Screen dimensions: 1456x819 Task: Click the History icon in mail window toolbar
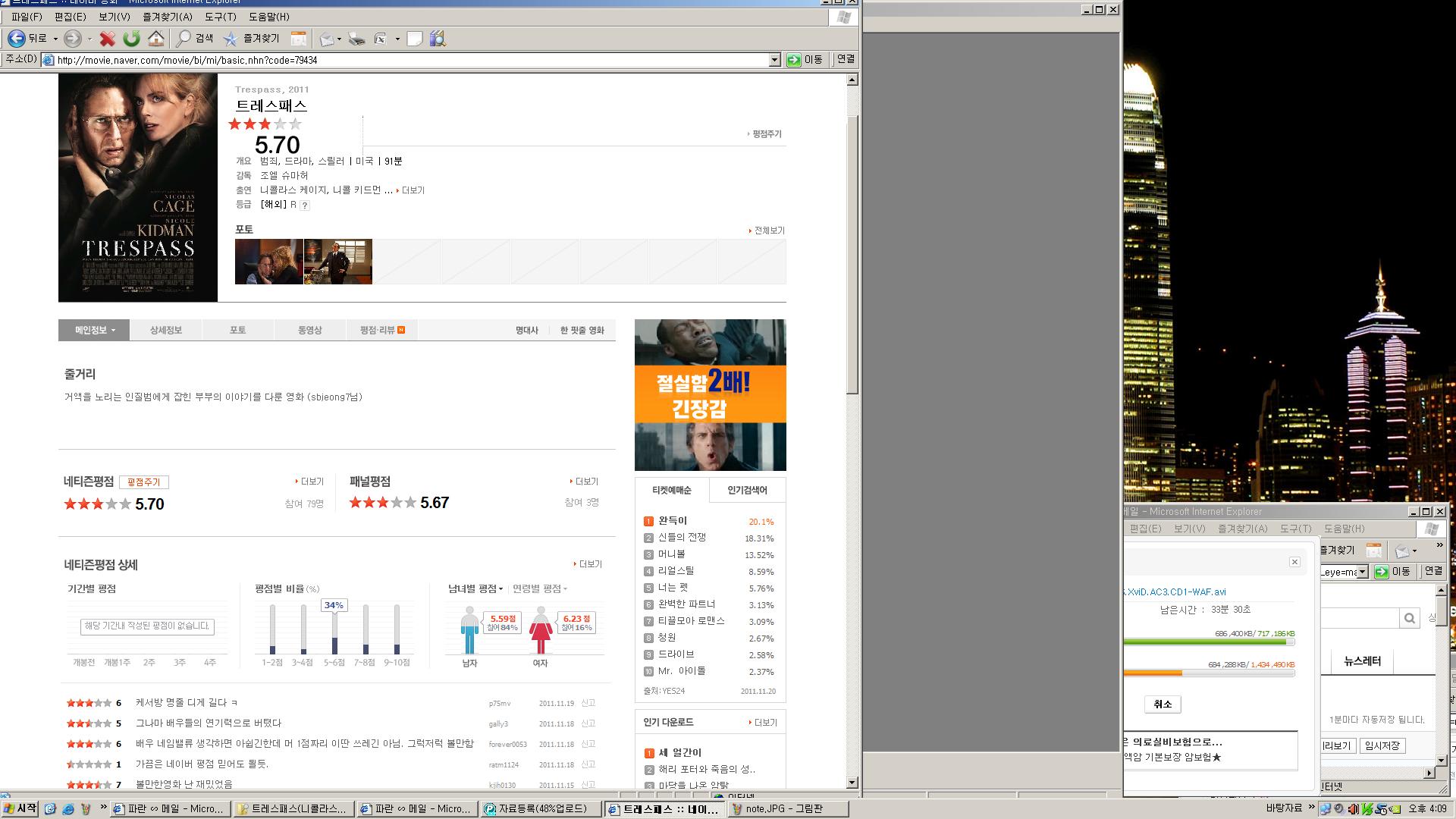click(1373, 550)
